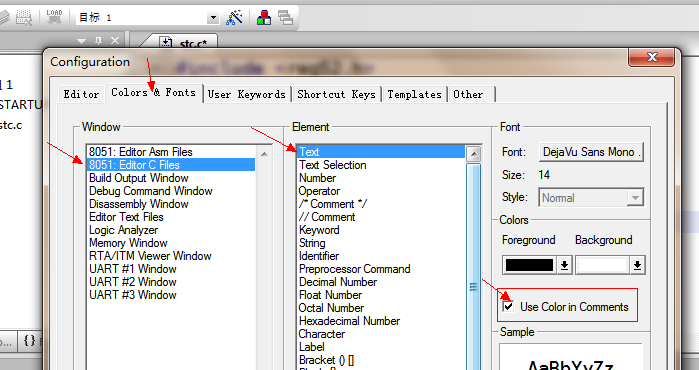Select RTA/ITM Viewer Window entry
Viewport: 699px width, 370px height.
point(171,256)
